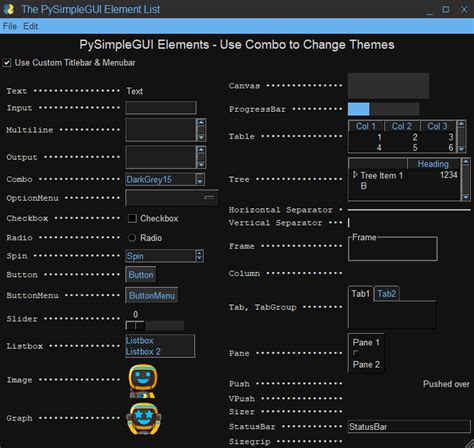Click Output scrollbar up arrow

click(x=201, y=150)
